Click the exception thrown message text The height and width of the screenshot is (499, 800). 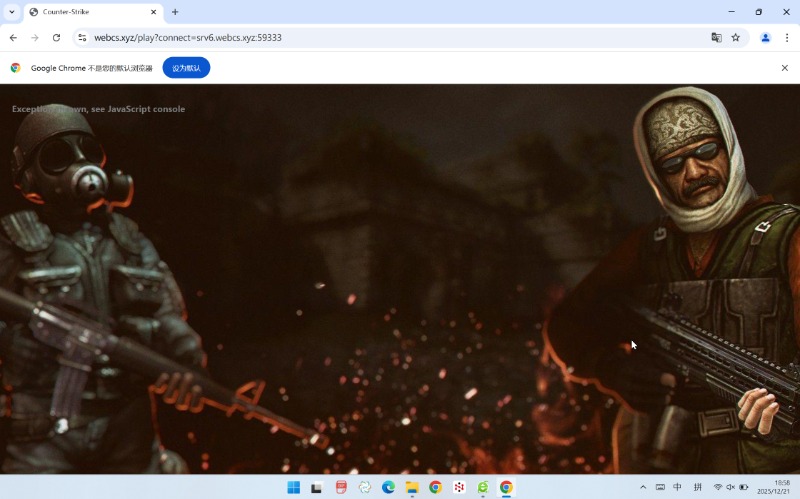(x=98, y=109)
